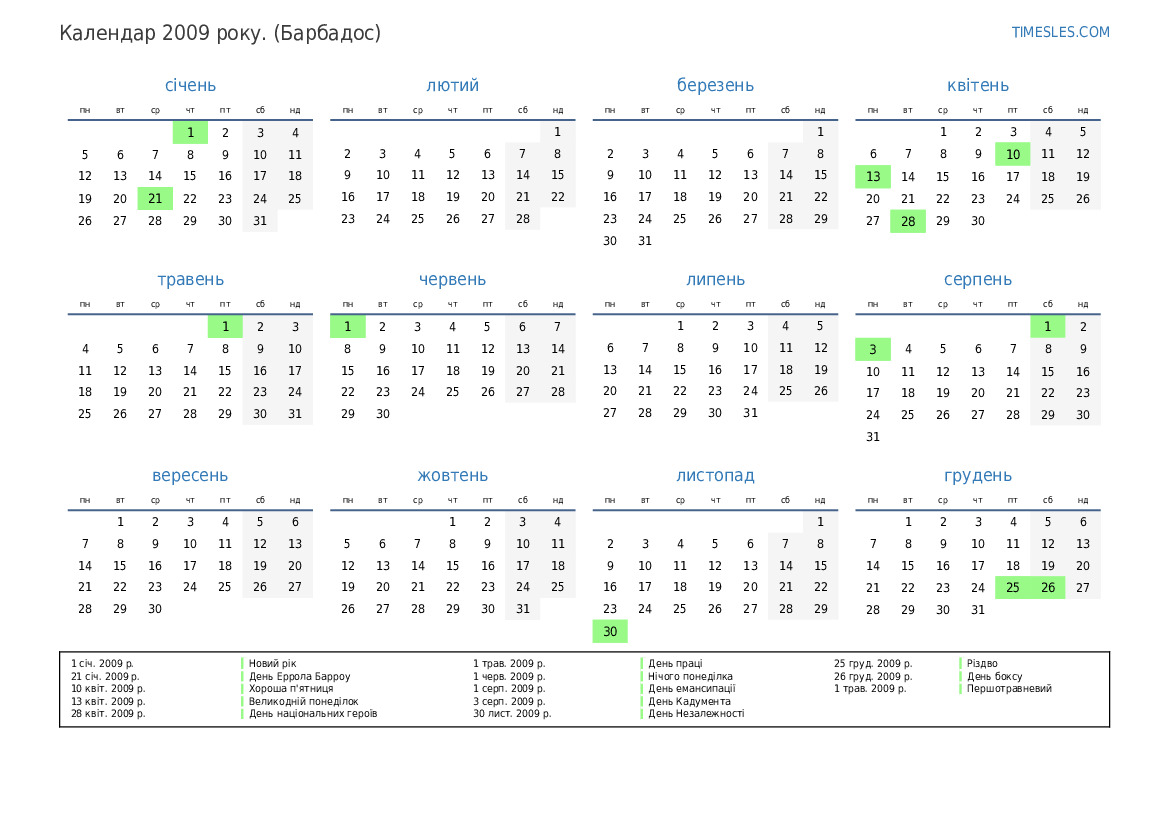Click legend date "1 січ. 2009 р."

click(x=102, y=663)
